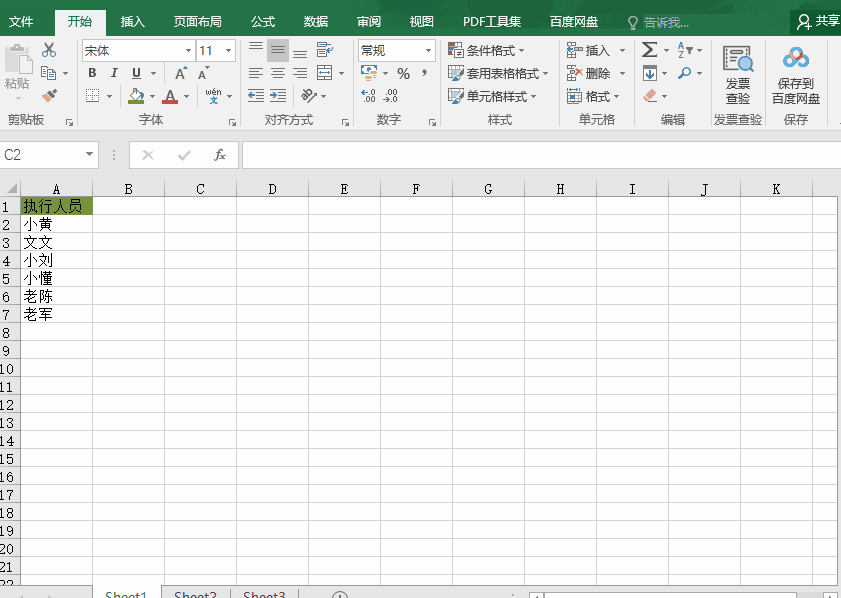Image resolution: width=841 pixels, height=598 pixels.
Task: Apply percent style
Action: (x=403, y=73)
